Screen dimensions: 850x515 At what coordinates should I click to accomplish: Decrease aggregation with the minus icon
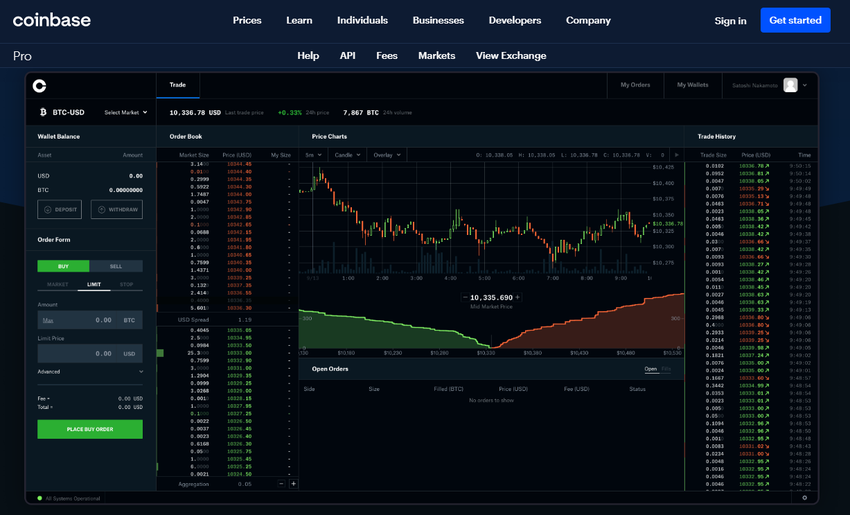tap(281, 484)
